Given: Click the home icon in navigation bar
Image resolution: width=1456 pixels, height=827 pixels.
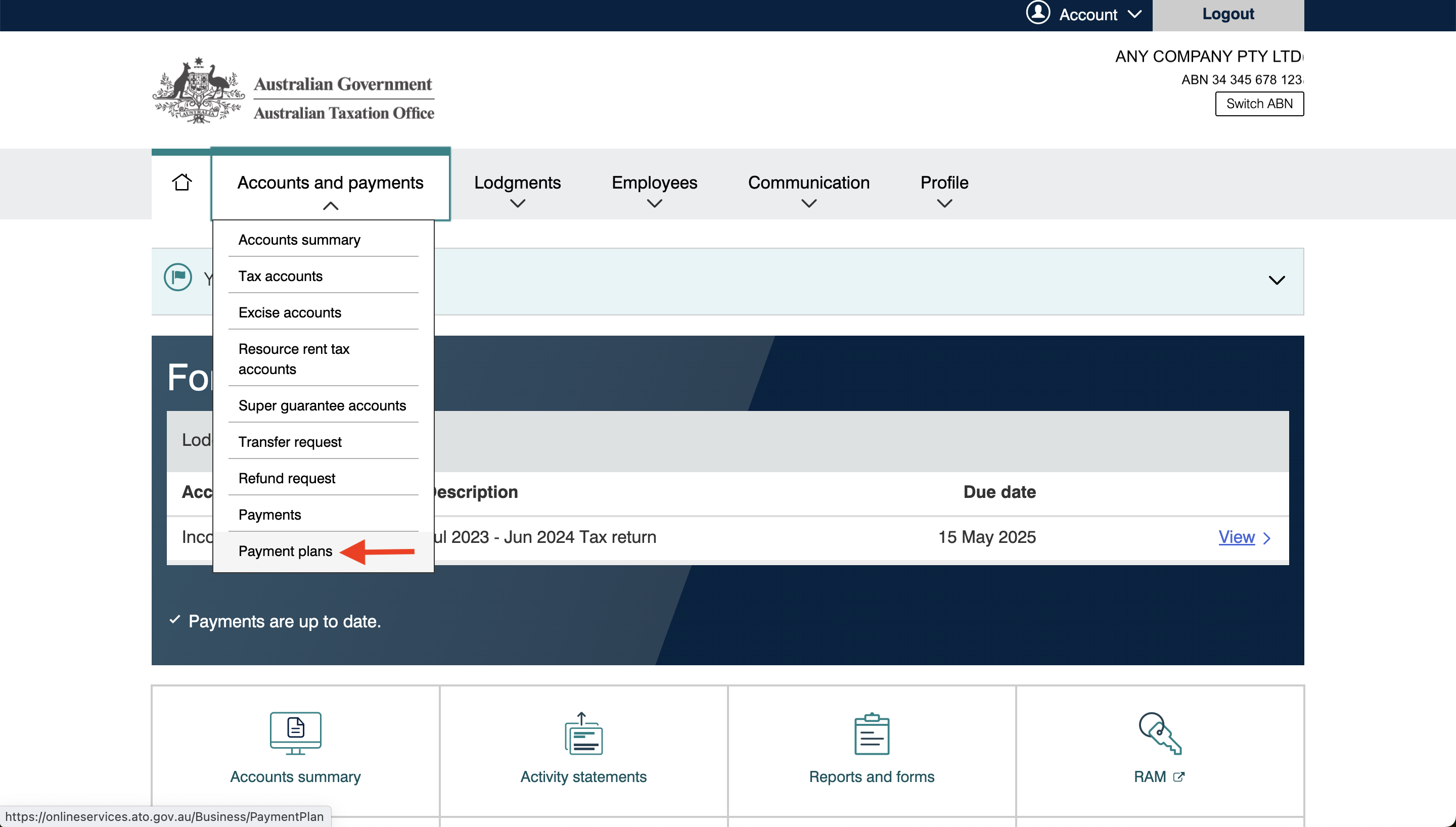Looking at the screenshot, I should 181,182.
